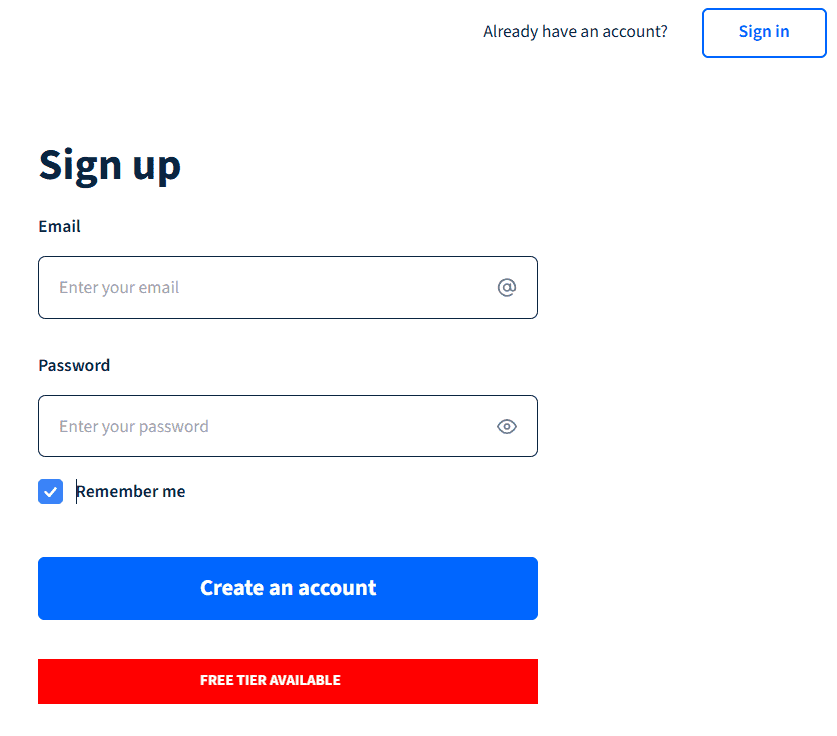The height and width of the screenshot is (736, 837).
Task: Click the red FREE TIER AVAILABLE banner
Action: 288,681
